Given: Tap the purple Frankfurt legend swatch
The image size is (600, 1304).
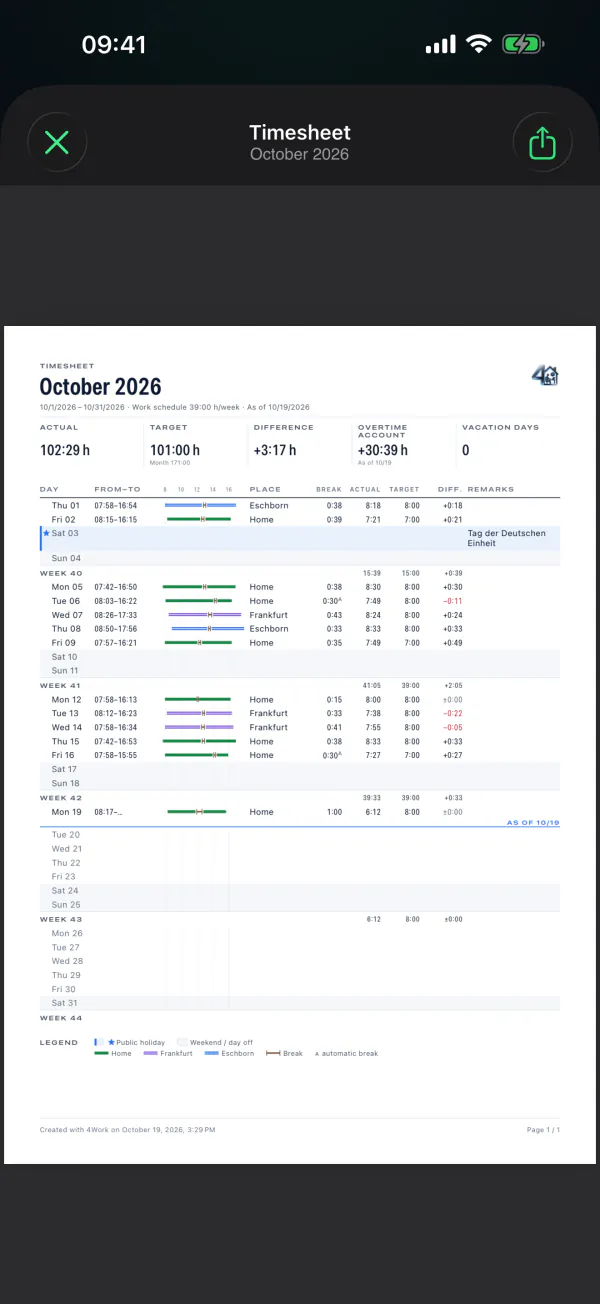Looking at the screenshot, I should pos(151,1053).
